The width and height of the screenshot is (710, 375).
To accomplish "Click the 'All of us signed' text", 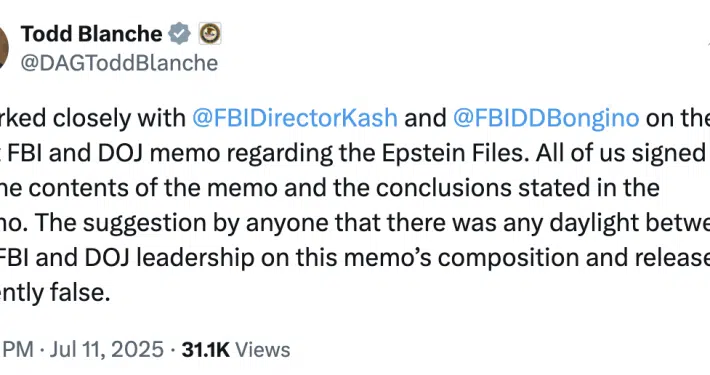I will click(622, 153).
